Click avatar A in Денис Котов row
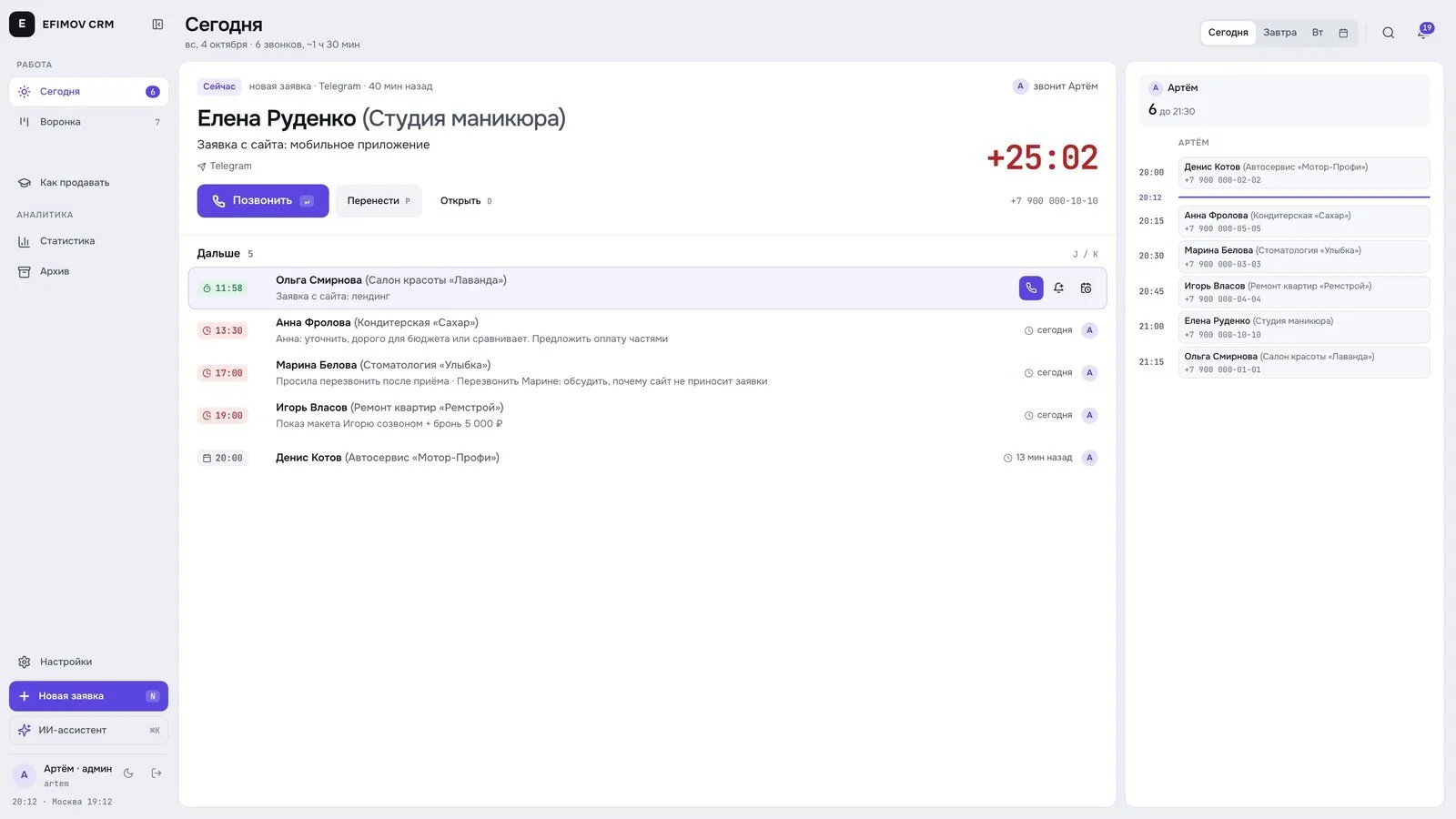This screenshot has height=819, width=1456. [x=1089, y=458]
